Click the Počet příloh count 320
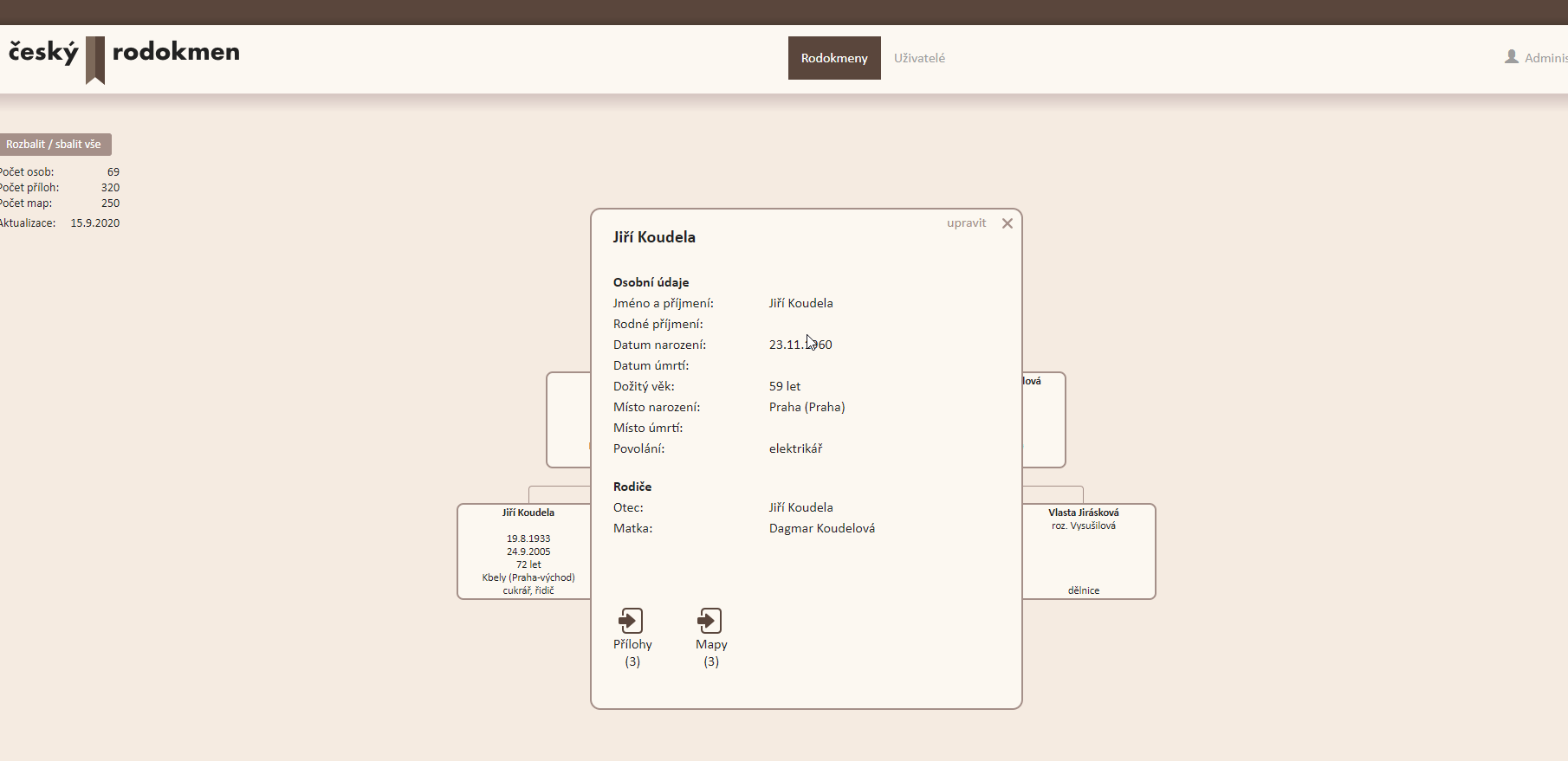The image size is (1568, 761). 110,188
